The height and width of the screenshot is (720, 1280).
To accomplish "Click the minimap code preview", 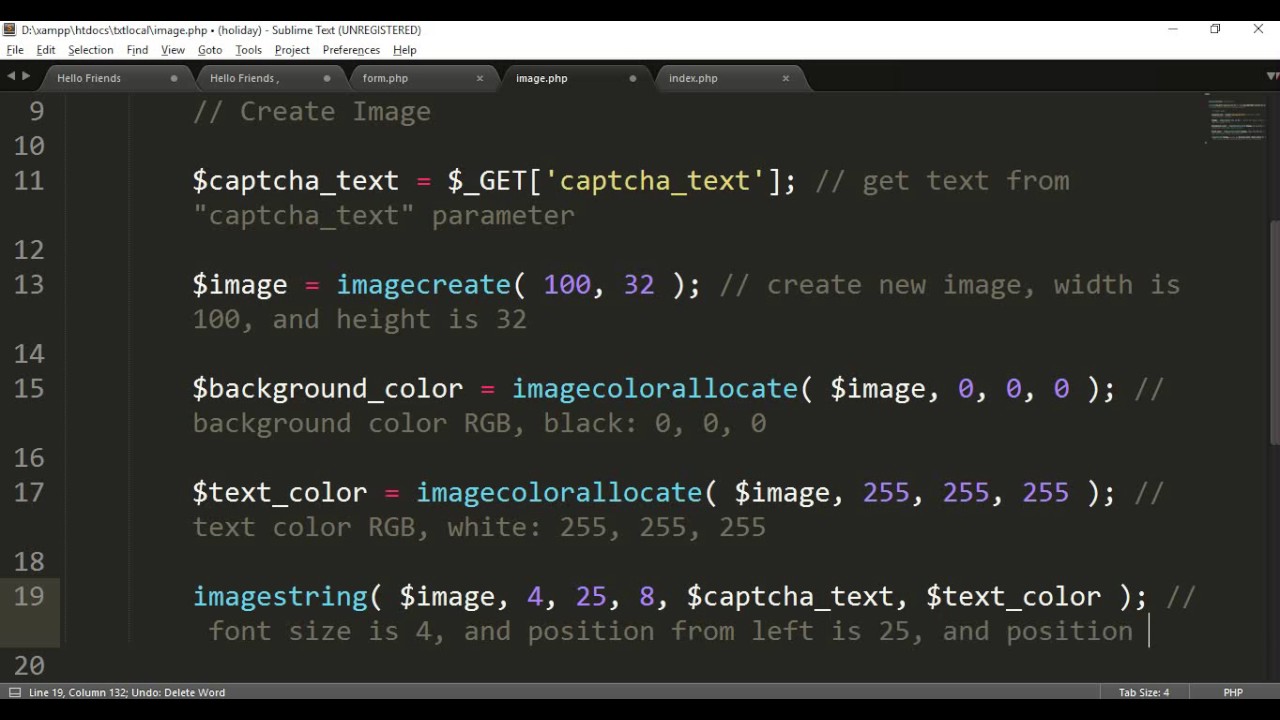I will pos(1236,119).
